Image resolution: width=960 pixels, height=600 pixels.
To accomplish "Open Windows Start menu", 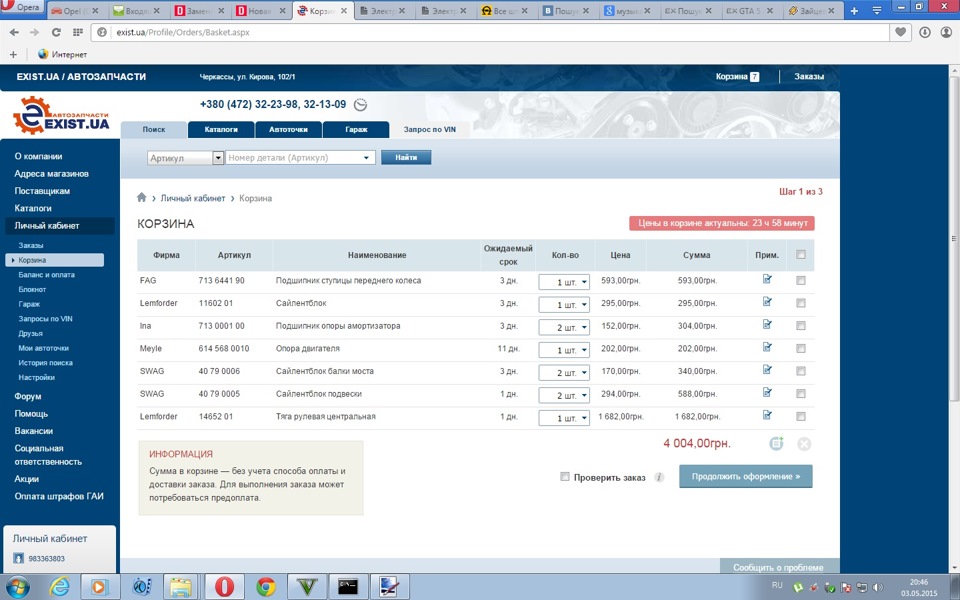I will [17, 587].
